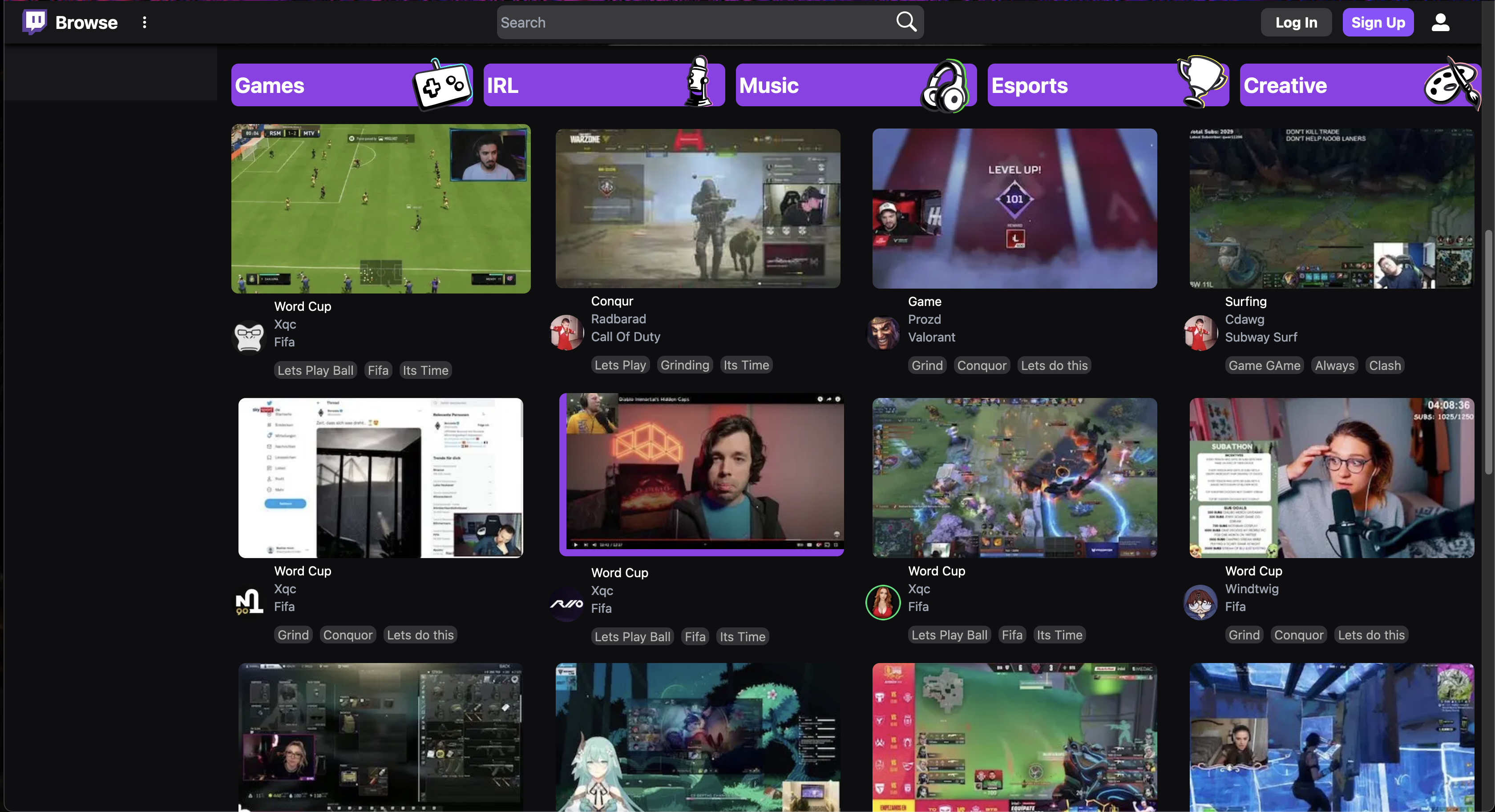Click the Search input field
The image size is (1495, 812).
(710, 22)
